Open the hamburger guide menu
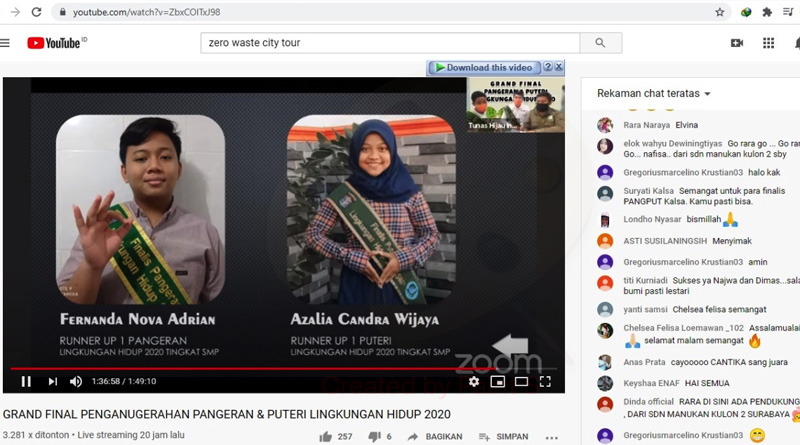 click(x=5, y=43)
